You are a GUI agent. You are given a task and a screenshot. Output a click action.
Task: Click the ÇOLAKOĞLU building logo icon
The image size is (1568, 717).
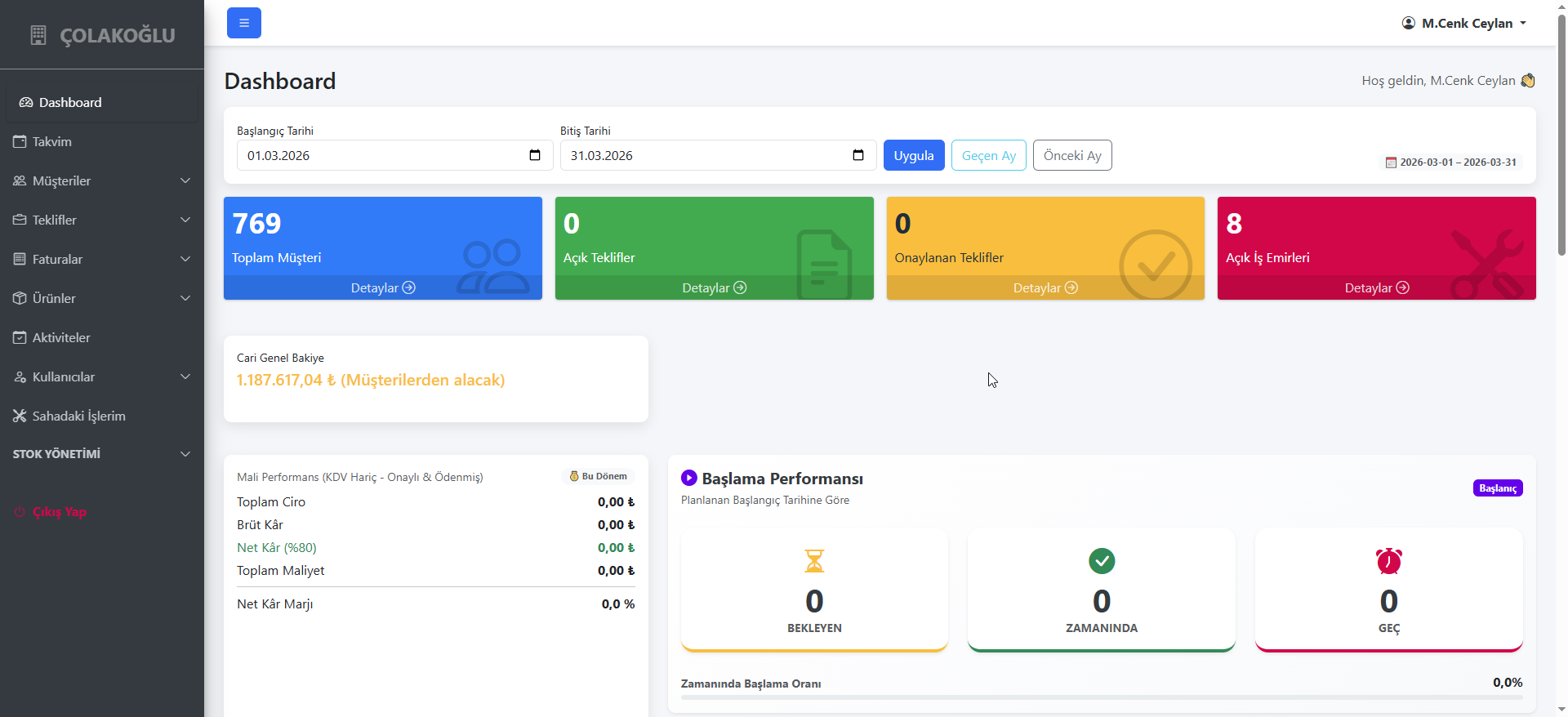[x=38, y=35]
